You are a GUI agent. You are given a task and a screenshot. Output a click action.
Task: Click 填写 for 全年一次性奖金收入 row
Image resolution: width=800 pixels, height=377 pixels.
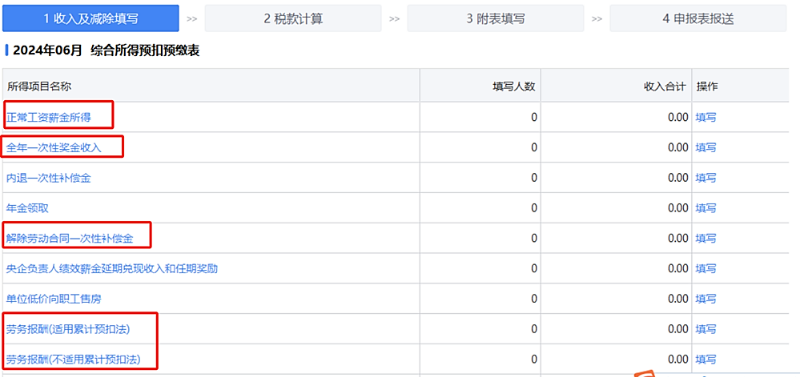[706, 148]
